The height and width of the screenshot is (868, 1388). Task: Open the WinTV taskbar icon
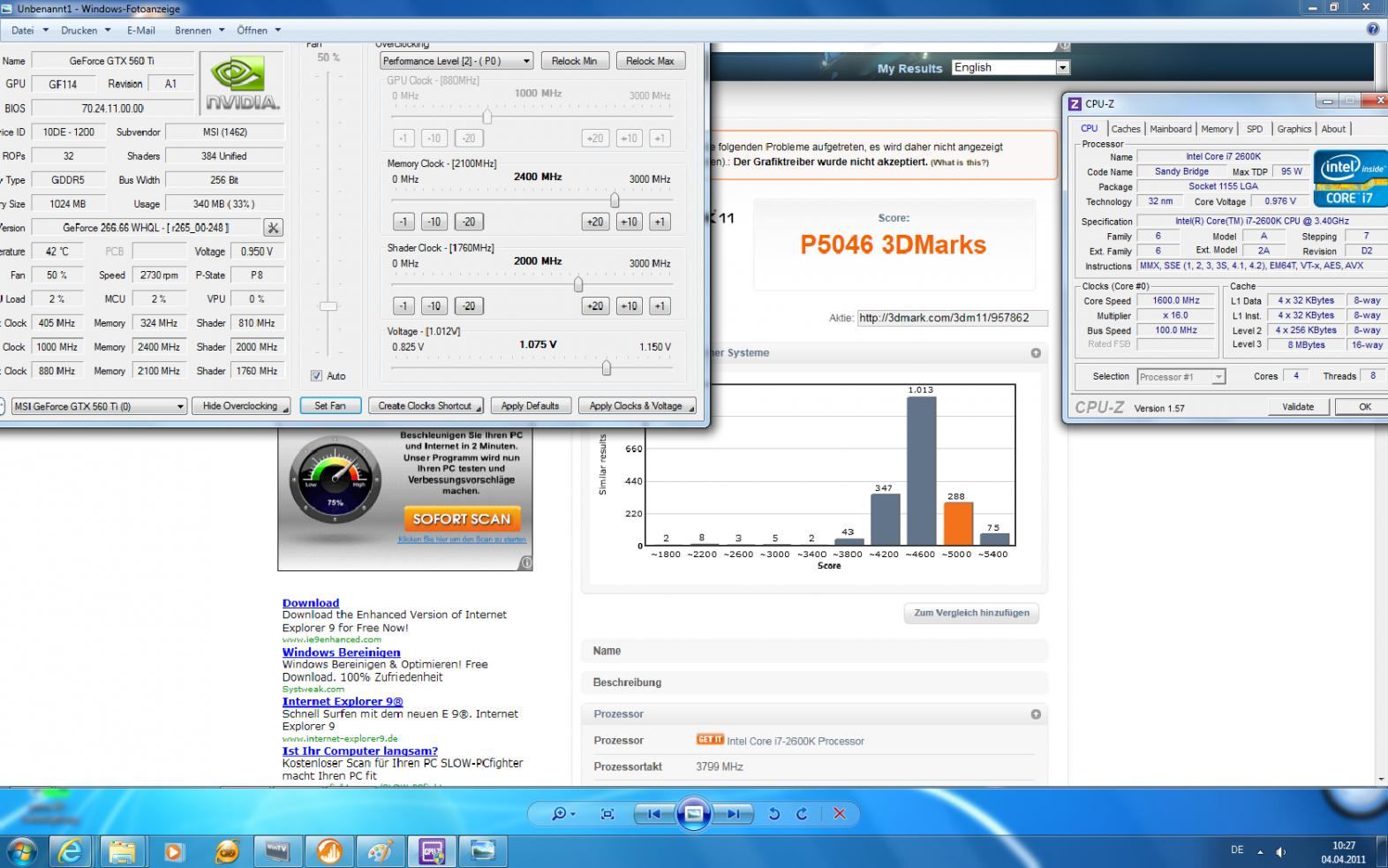(x=277, y=851)
